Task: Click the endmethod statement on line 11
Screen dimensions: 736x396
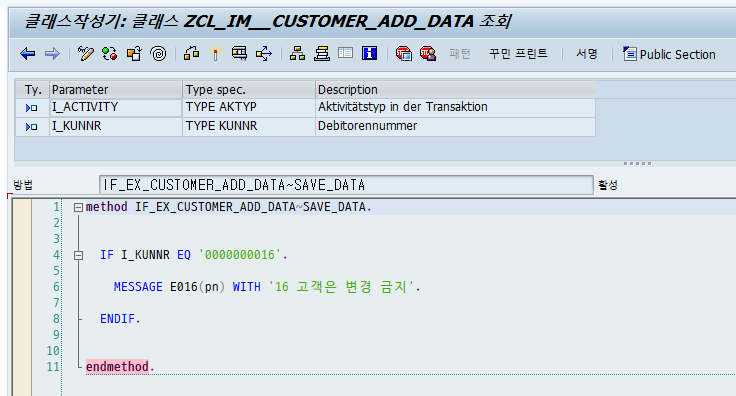Action: [x=120, y=366]
